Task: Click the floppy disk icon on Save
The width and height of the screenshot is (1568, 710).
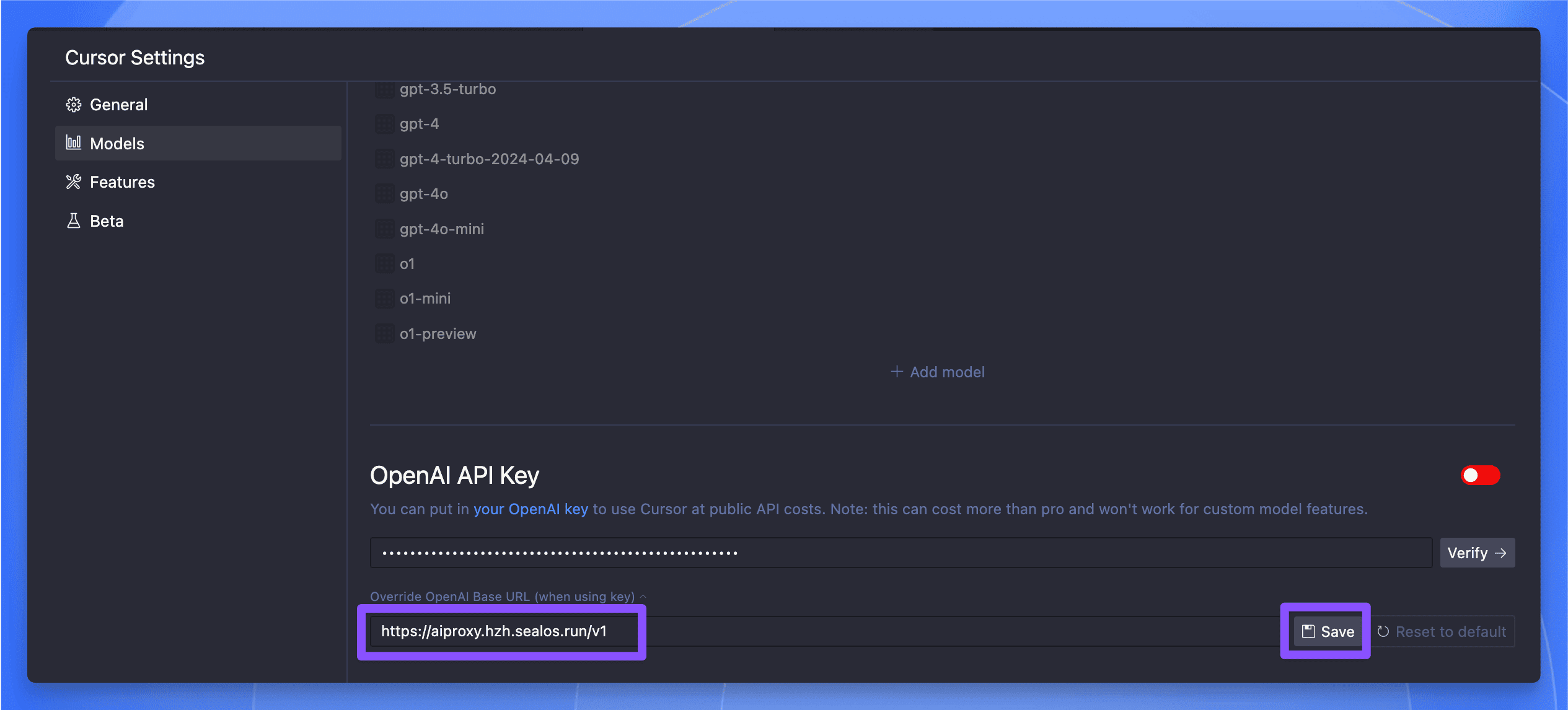Action: pyautogui.click(x=1307, y=631)
